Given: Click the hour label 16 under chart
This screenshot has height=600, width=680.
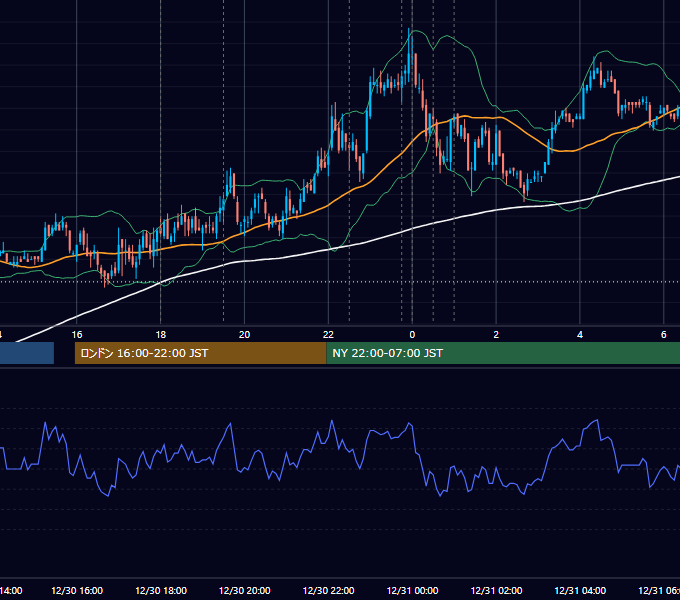Looking at the screenshot, I should 77,334.
